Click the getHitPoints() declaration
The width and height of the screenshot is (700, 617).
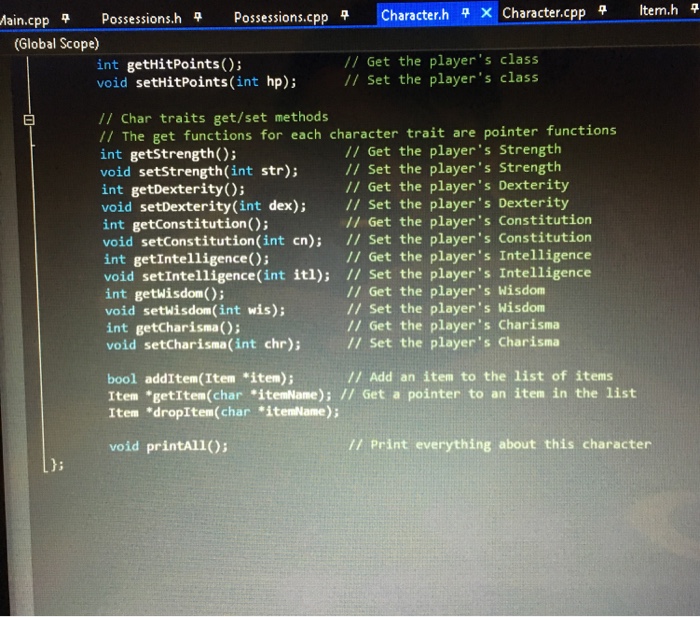click(169, 65)
